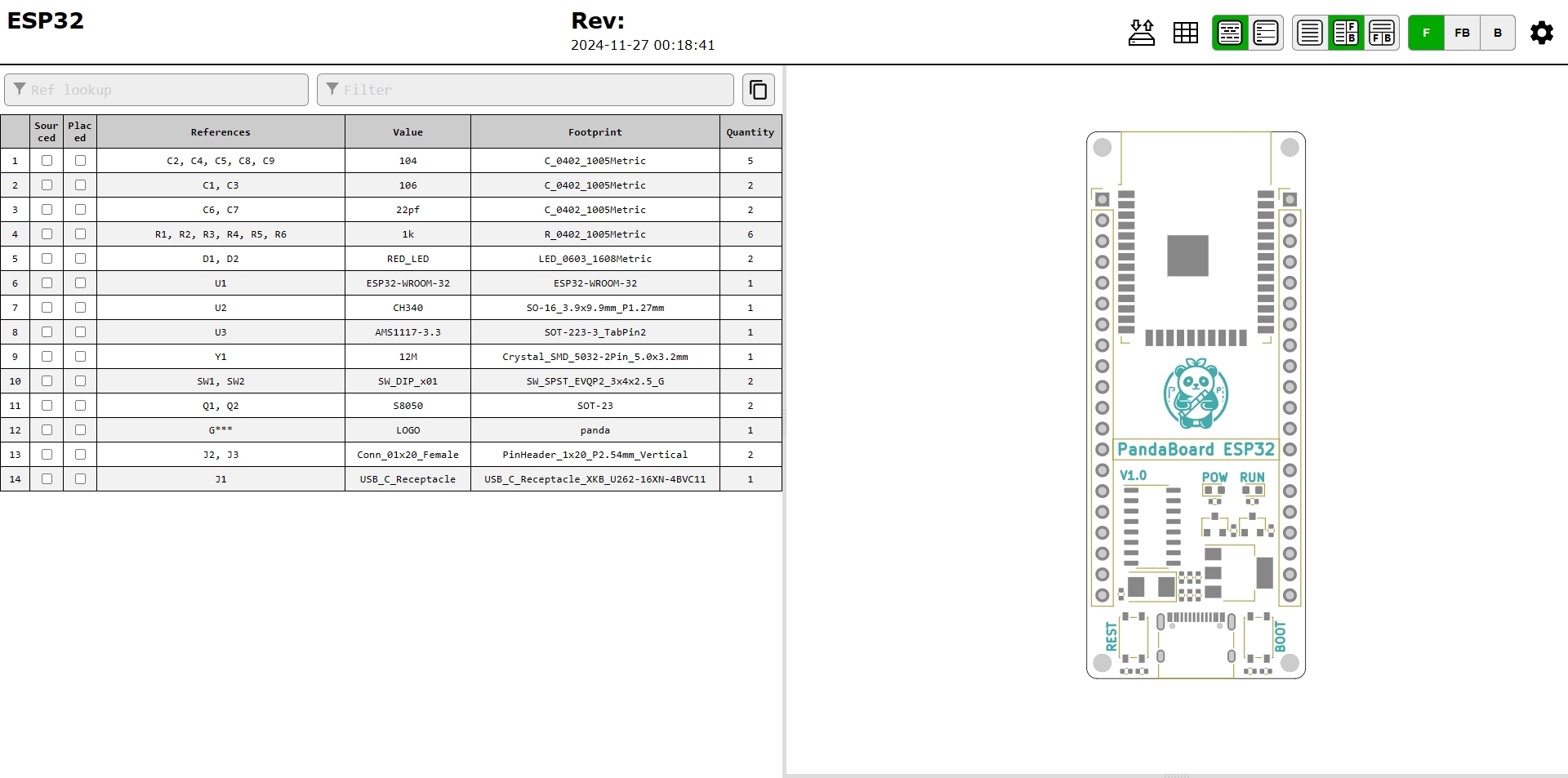This screenshot has height=778, width=1568.
Task: Select 'SOT-223-3_TabPin2' footprint cell
Action: click(x=595, y=332)
